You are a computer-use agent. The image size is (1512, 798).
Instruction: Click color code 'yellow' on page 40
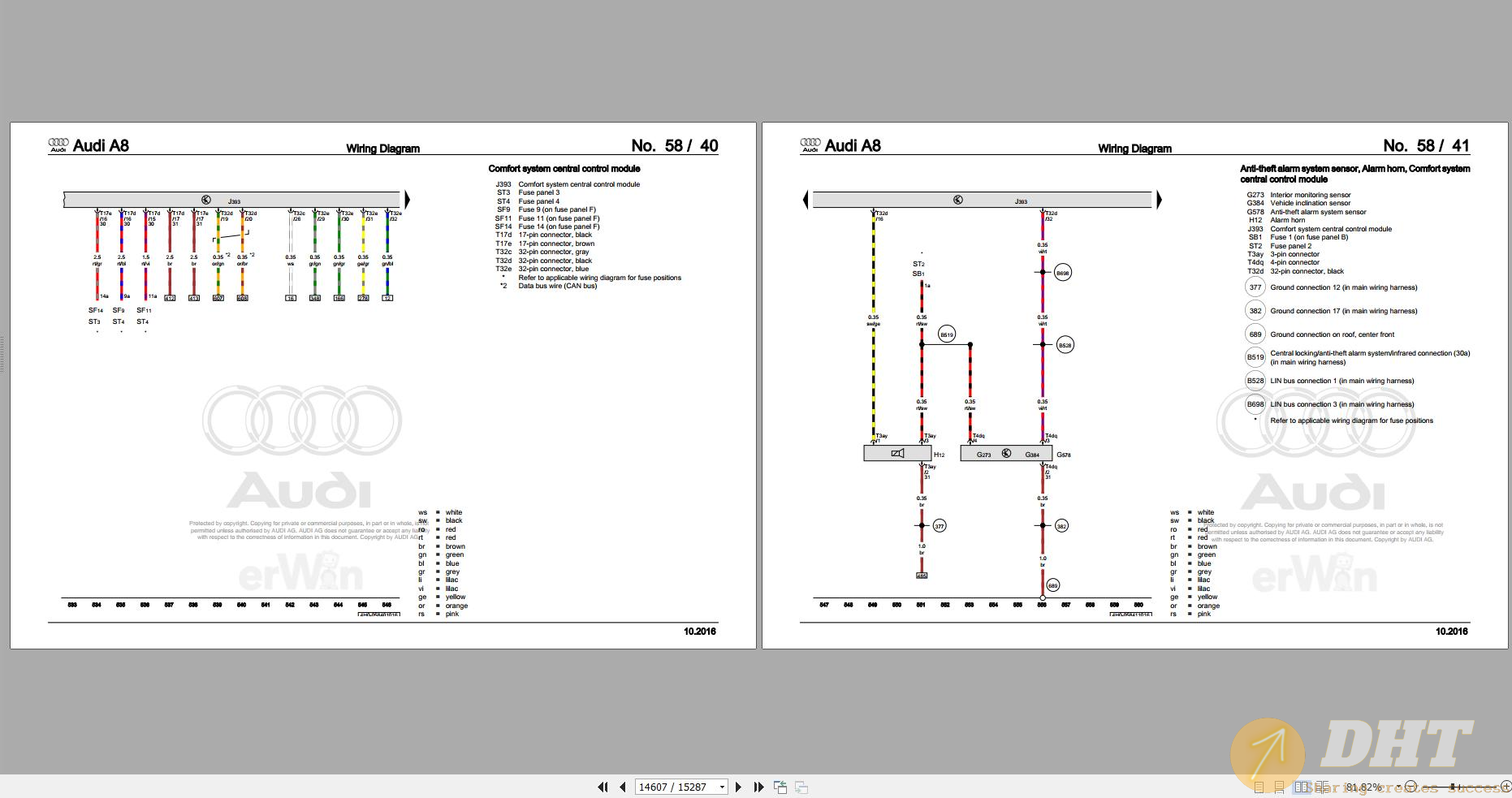(456, 597)
